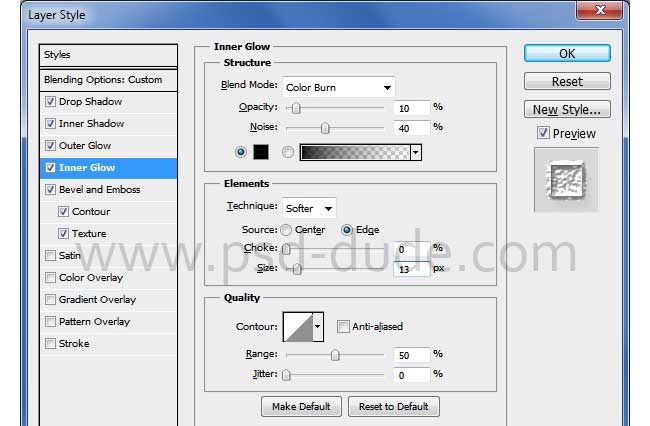The image size is (650, 426).
Task: Choose the gradient glow radio button
Action: pyautogui.click(x=288, y=152)
